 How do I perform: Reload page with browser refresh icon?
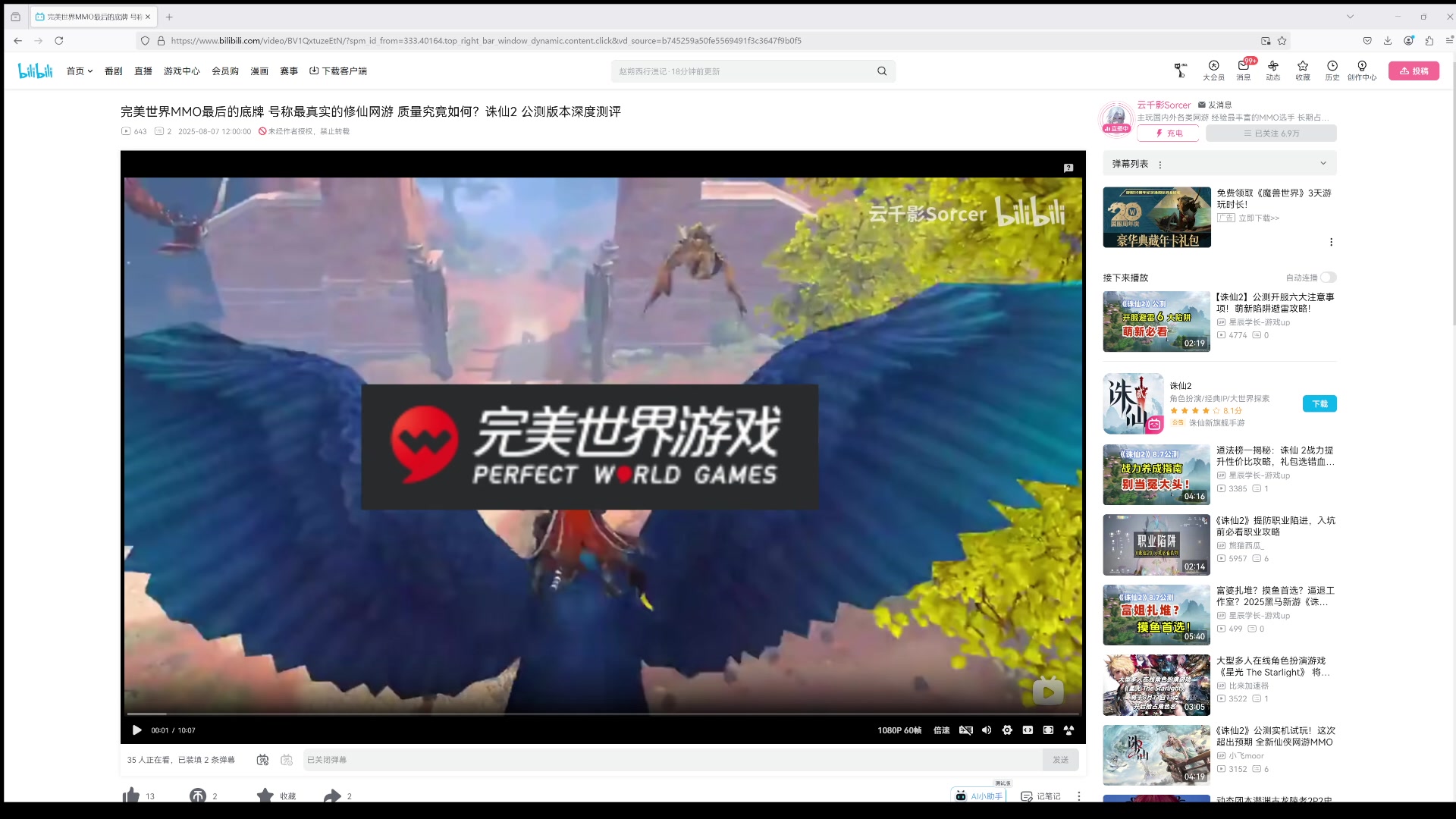point(59,41)
